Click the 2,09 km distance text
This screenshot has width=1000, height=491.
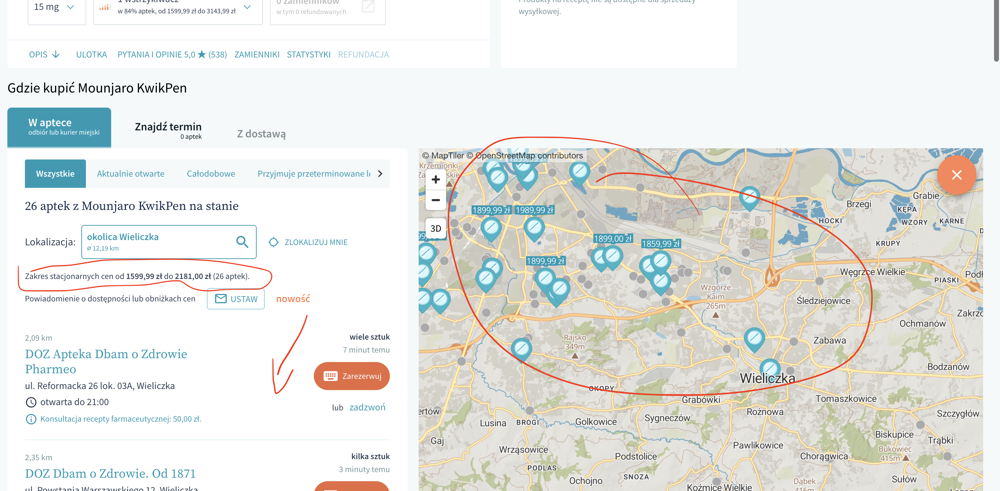pyautogui.click(x=38, y=337)
